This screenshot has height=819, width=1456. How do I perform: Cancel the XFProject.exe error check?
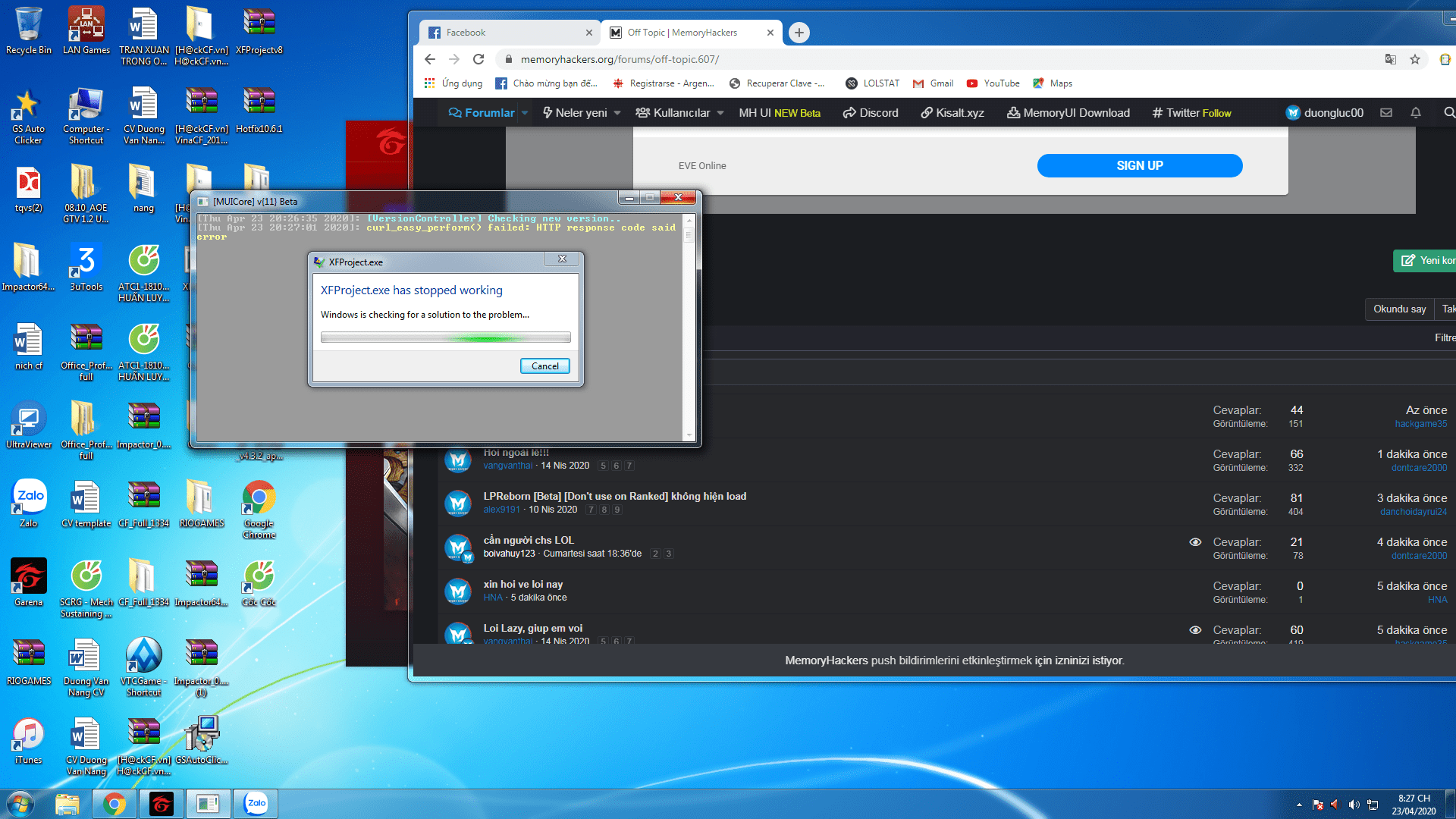(544, 366)
